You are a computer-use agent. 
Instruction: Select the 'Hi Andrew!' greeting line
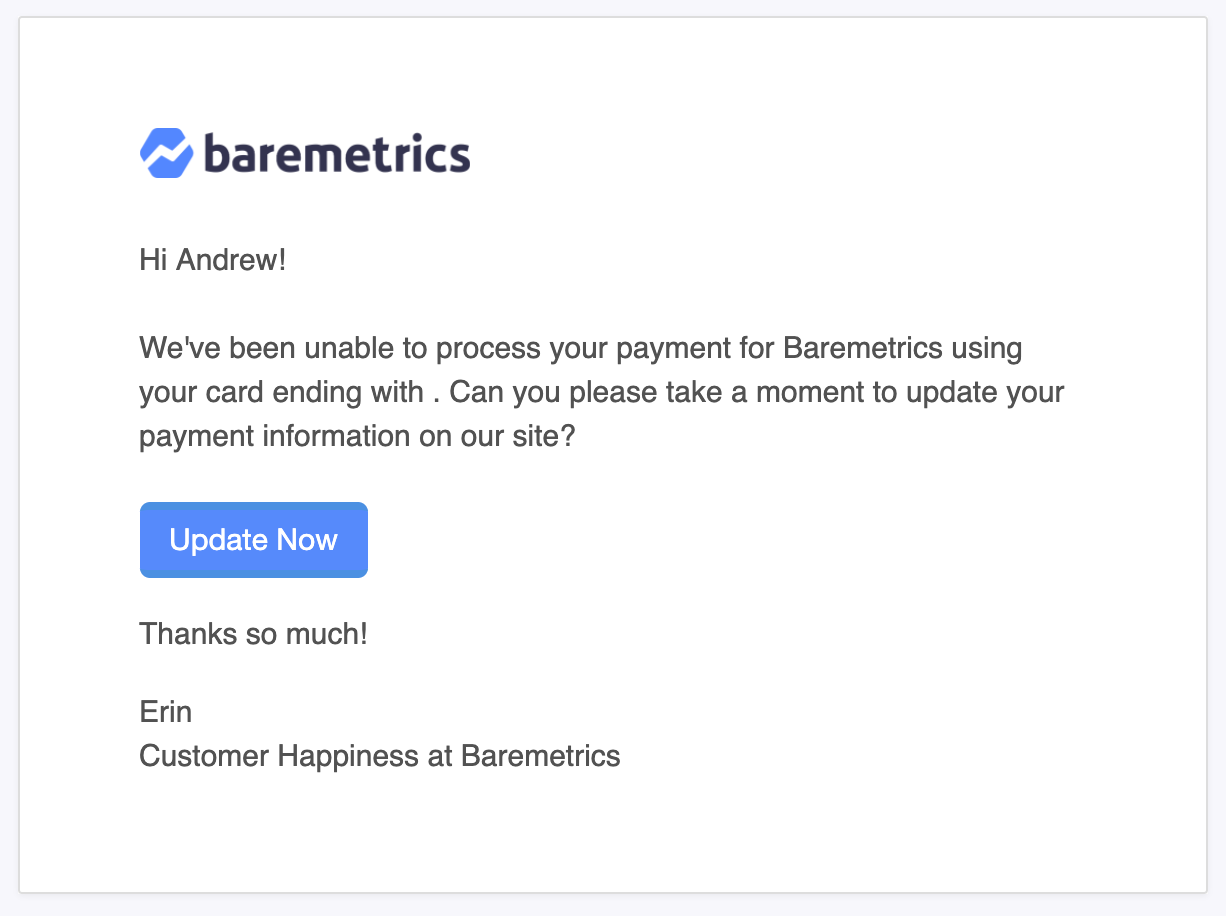[x=213, y=261]
